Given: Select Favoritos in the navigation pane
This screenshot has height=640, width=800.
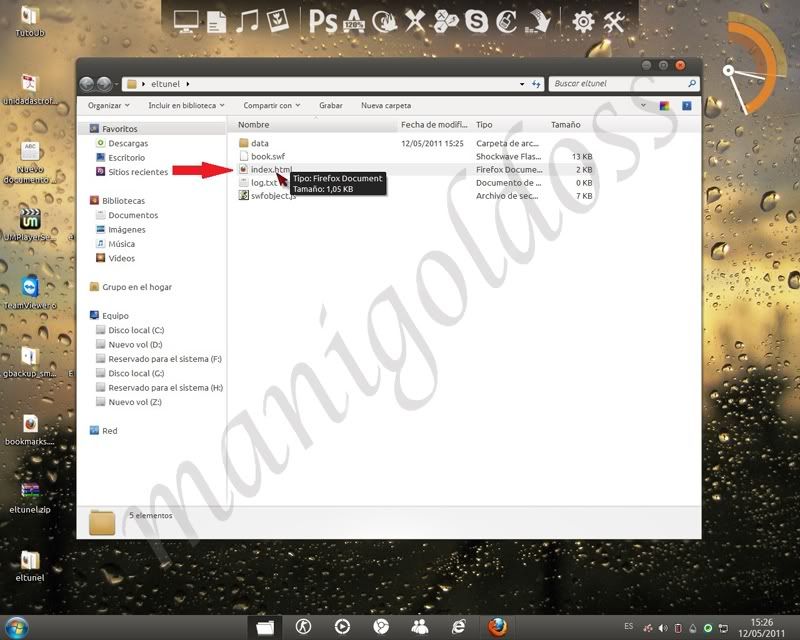Looking at the screenshot, I should [119, 129].
